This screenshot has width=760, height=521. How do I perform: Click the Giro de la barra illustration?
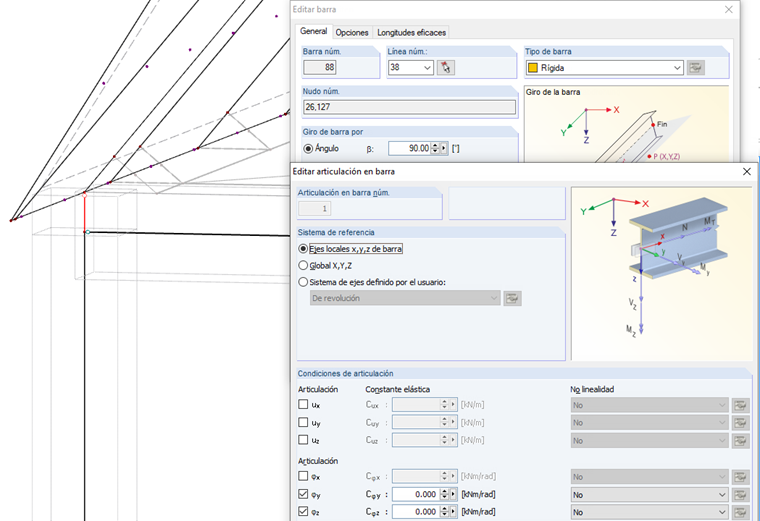click(627, 124)
